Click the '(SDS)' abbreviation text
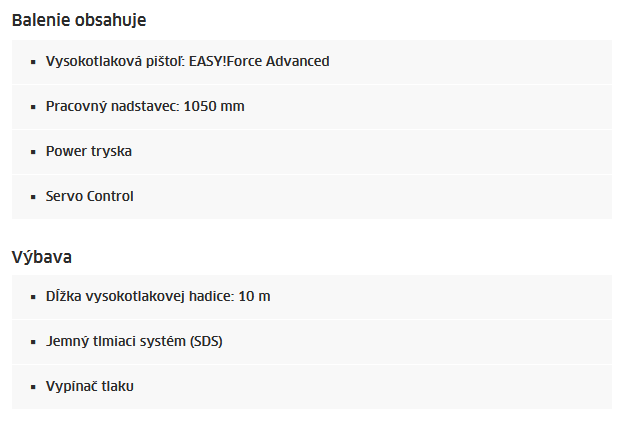The width and height of the screenshot is (628, 426). click(x=206, y=342)
